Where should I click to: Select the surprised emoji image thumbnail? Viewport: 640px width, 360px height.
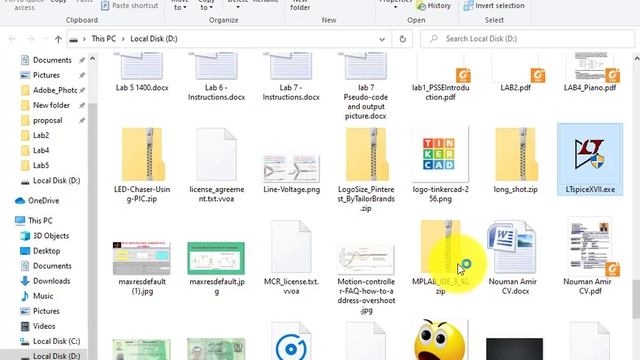(x=440, y=340)
